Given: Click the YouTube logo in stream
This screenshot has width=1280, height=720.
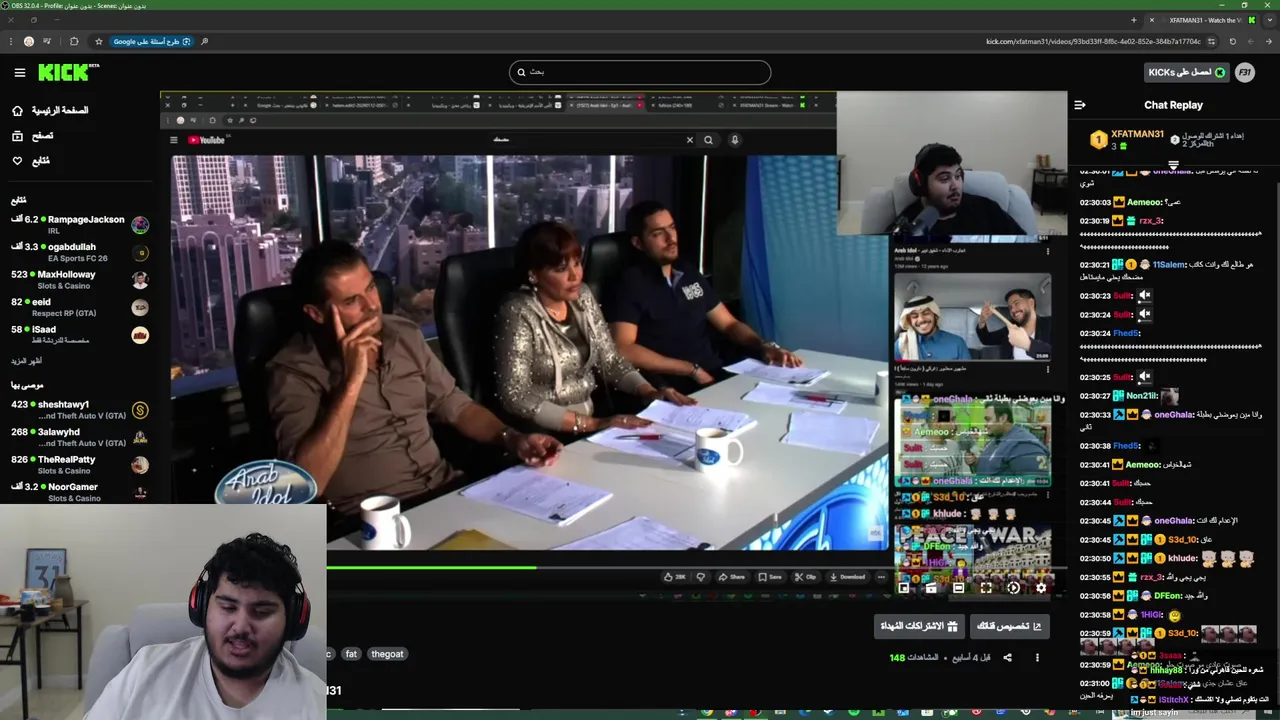Looking at the screenshot, I should pos(206,140).
